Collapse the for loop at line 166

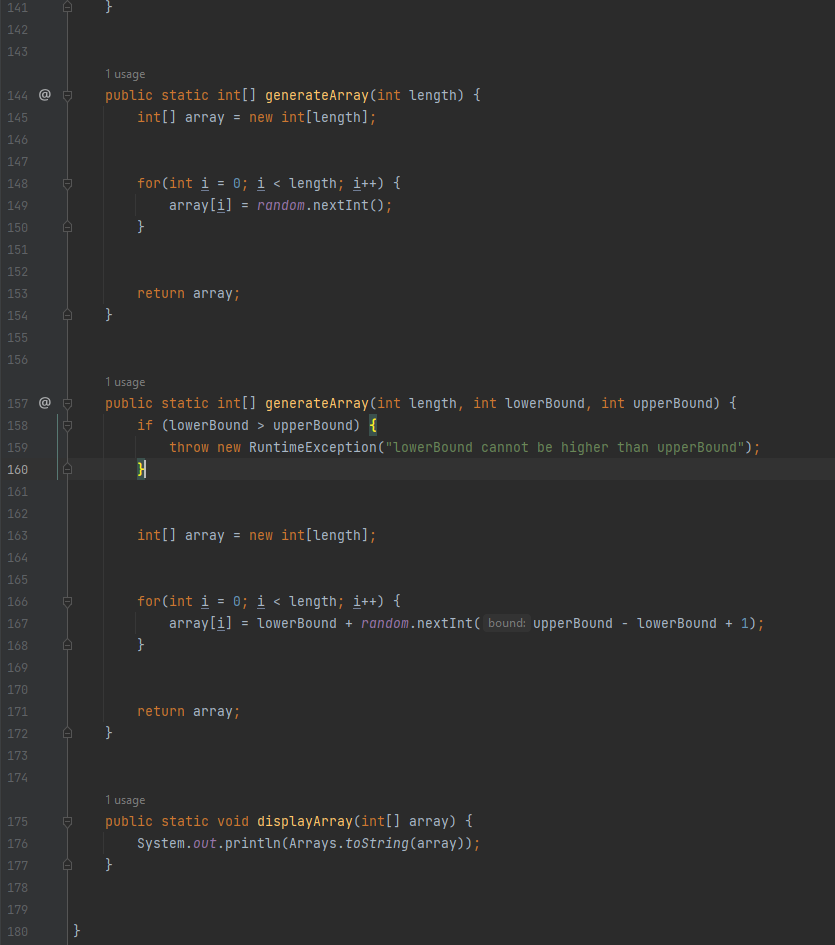tap(68, 601)
